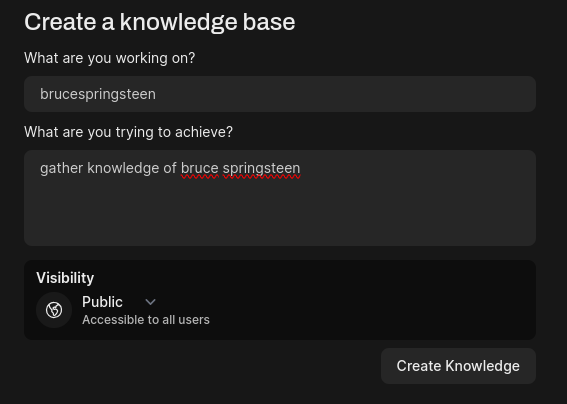The image size is (567, 404).
Task: Click the 'Accessible to all users' text
Action: tap(146, 320)
